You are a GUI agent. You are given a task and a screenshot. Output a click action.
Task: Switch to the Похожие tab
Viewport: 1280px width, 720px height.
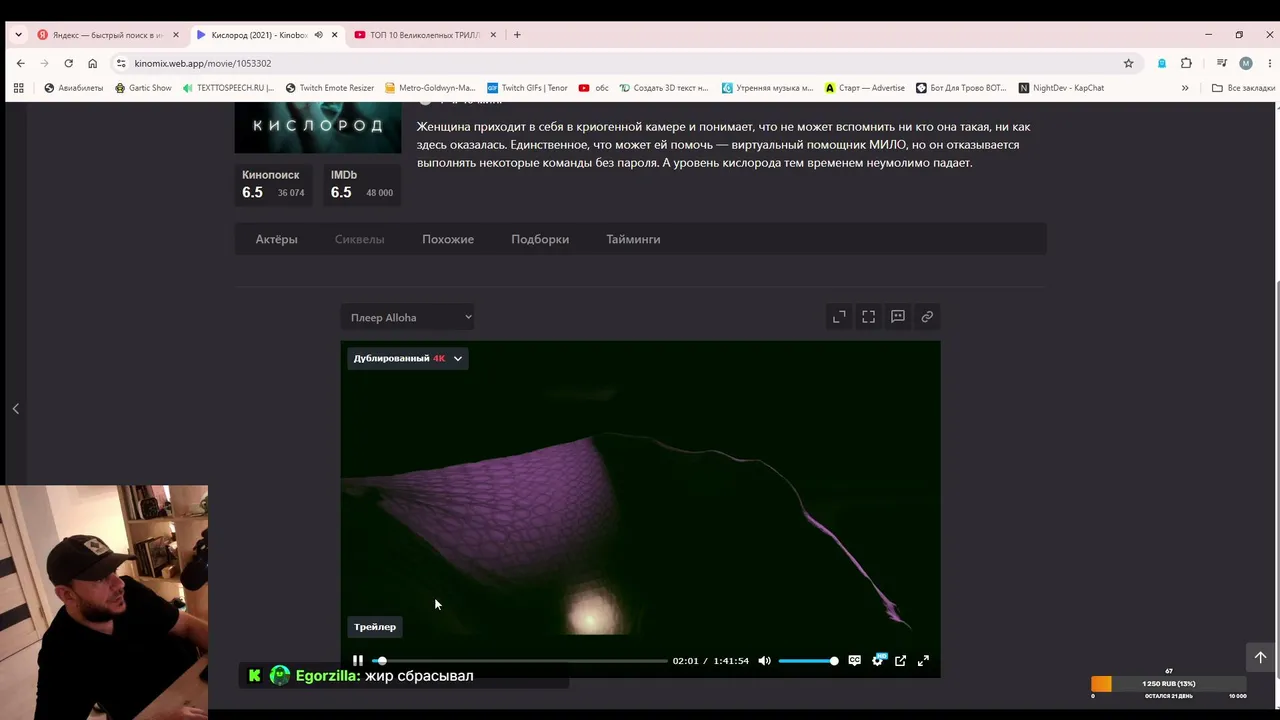(448, 239)
